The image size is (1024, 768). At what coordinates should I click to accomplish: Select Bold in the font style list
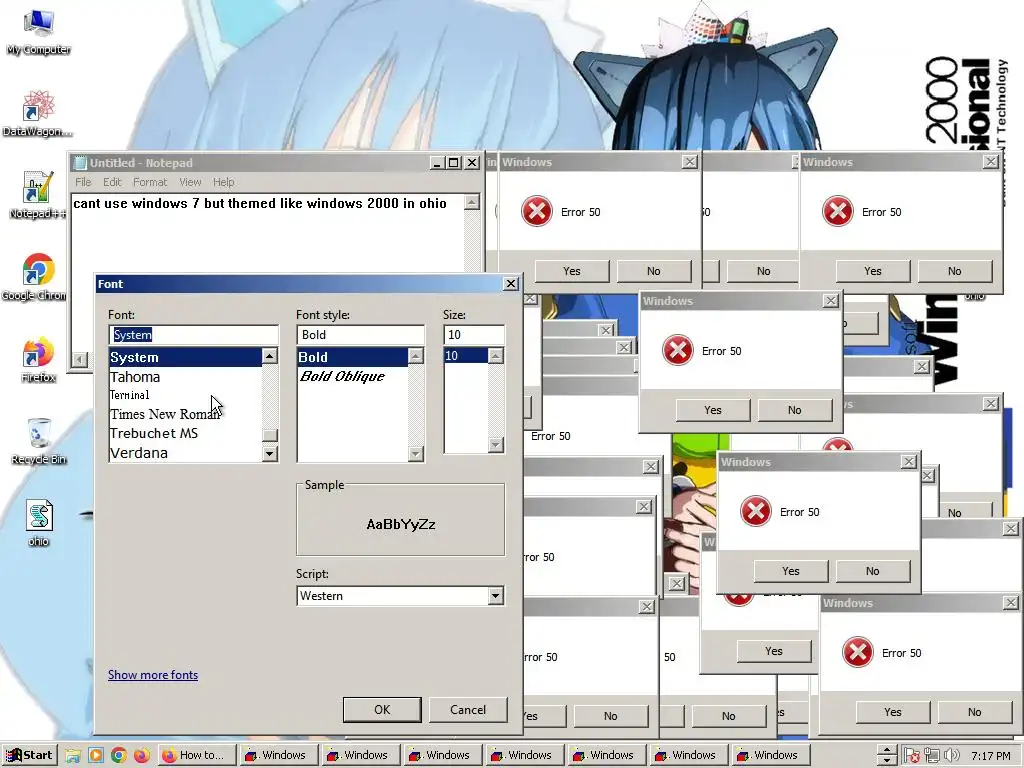point(353,357)
